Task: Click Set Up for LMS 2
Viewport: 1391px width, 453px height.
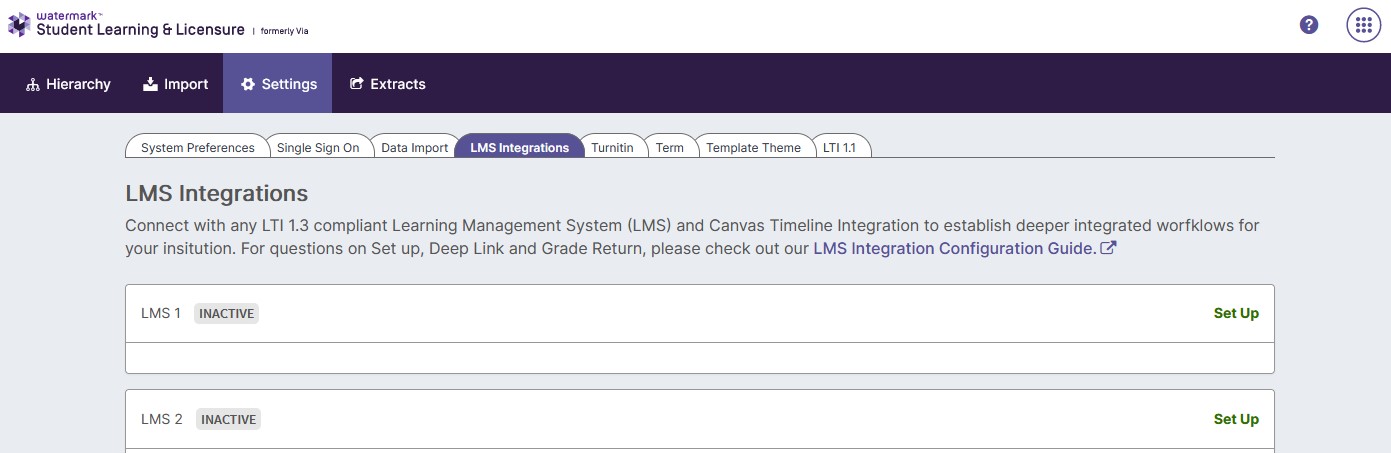Action: point(1236,419)
